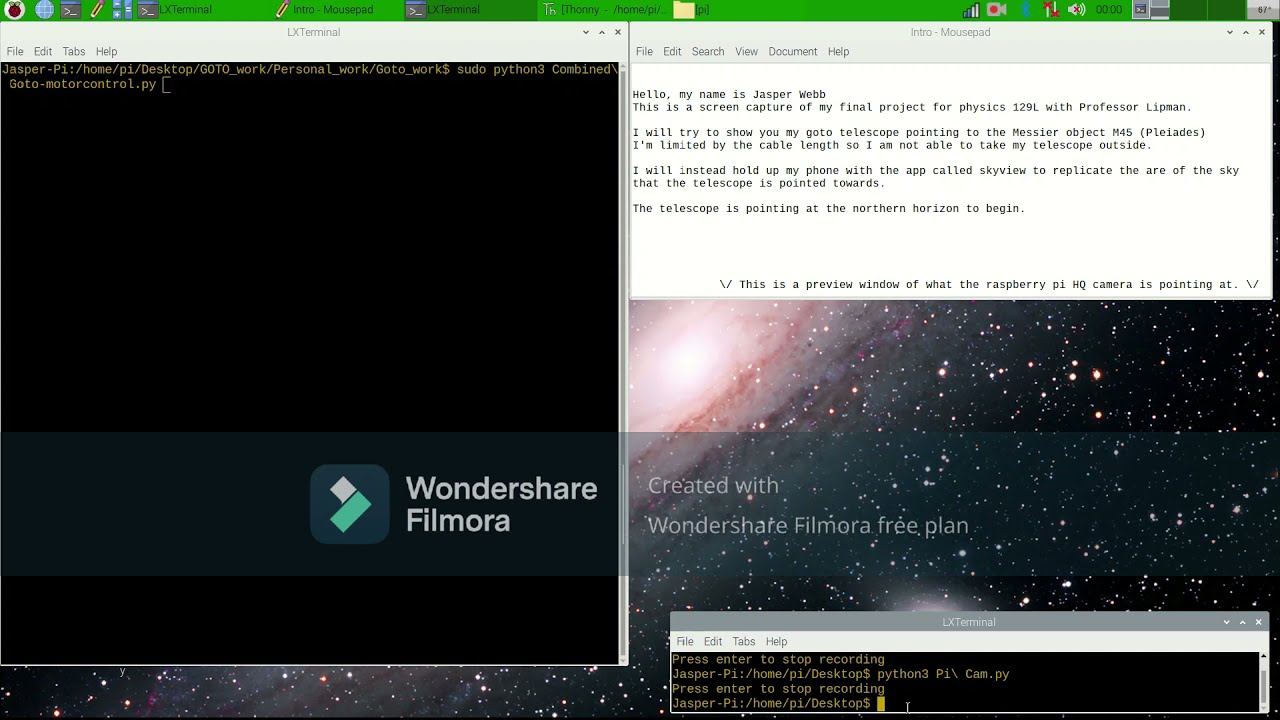The image size is (1280, 720).
Task: Click the CPU temperature monitor reading
Action: point(1264,10)
